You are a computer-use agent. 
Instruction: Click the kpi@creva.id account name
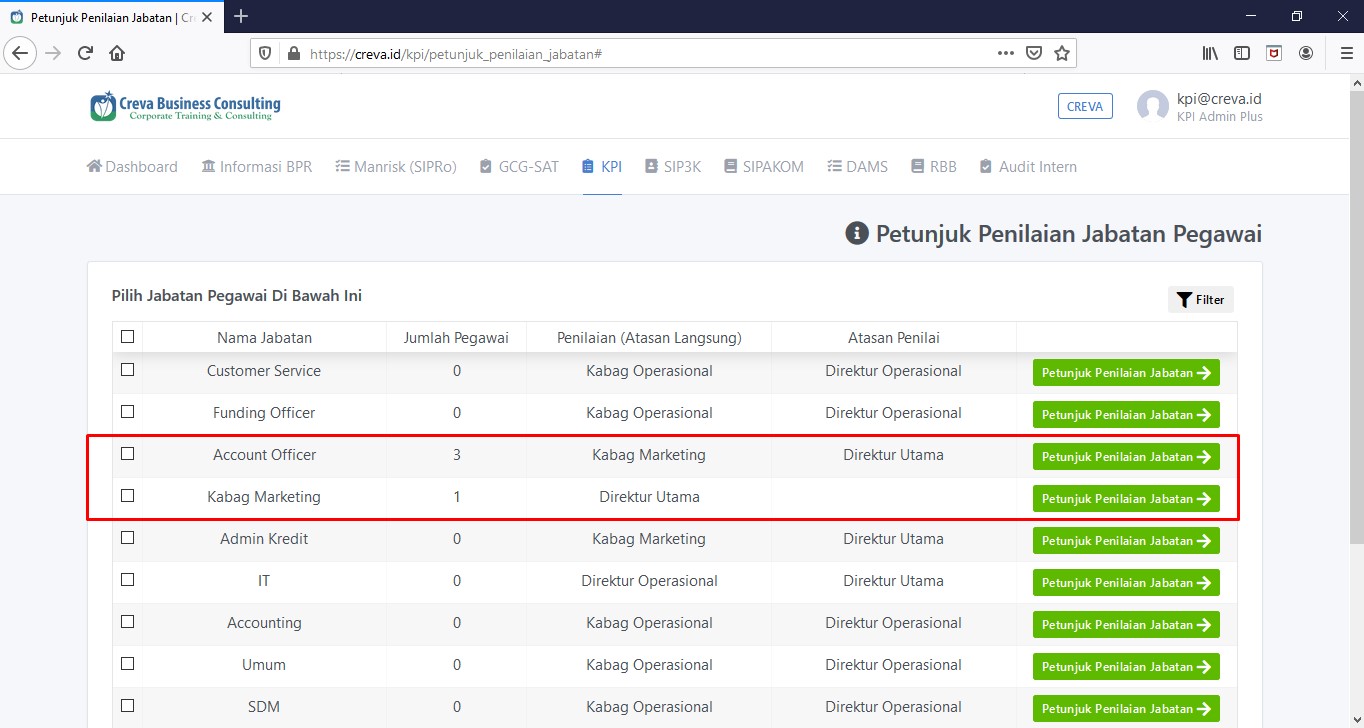pos(1219,98)
